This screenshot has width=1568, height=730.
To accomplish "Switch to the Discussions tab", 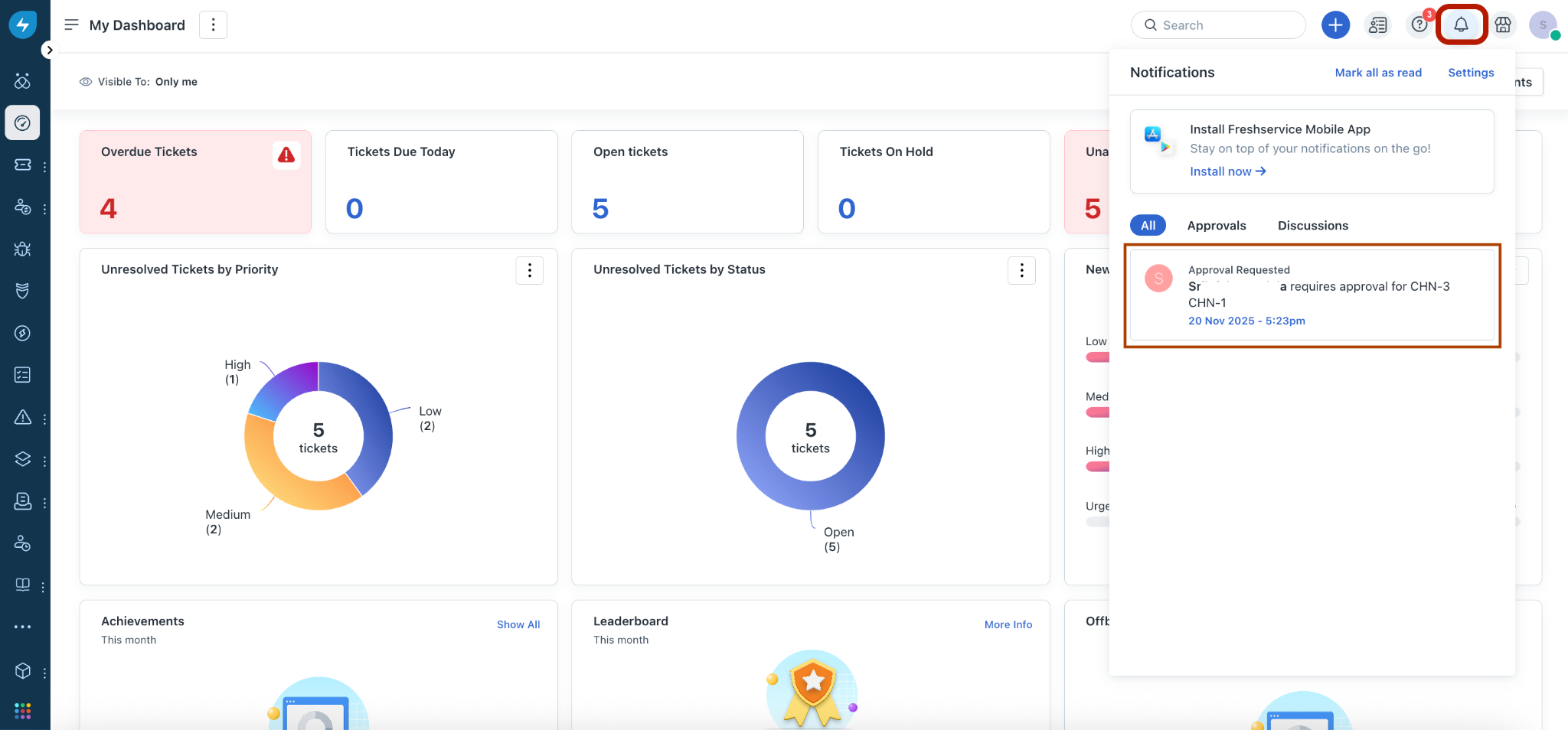I will 1312,226.
